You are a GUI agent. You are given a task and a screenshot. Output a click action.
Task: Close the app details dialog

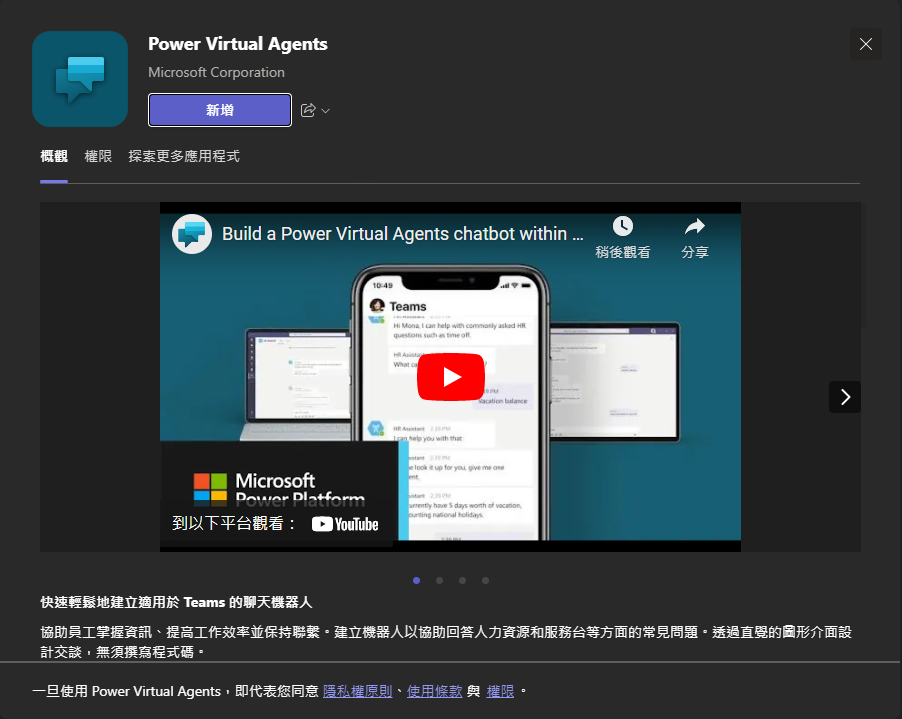(x=866, y=44)
